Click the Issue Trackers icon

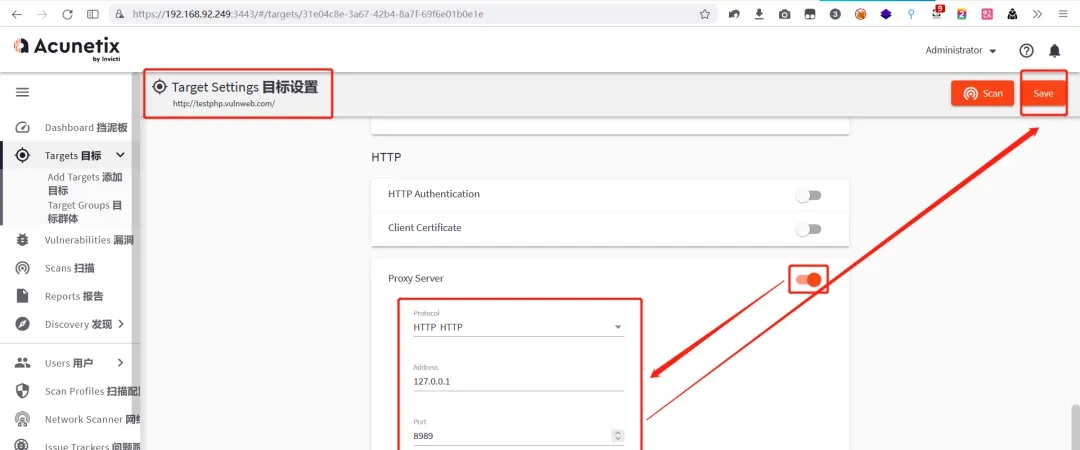[23, 444]
